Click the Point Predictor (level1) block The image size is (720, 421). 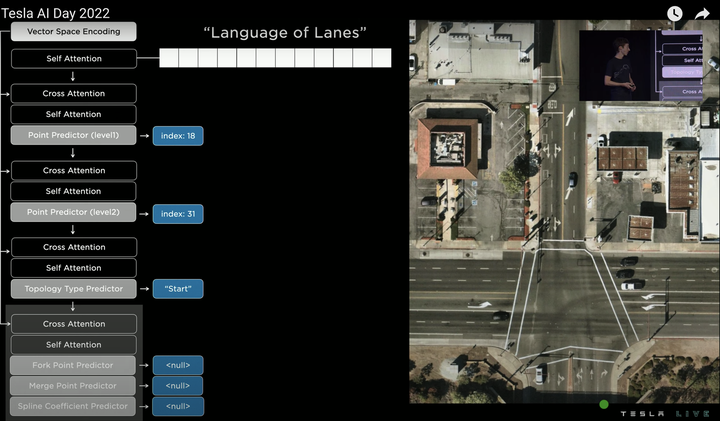tap(73, 135)
